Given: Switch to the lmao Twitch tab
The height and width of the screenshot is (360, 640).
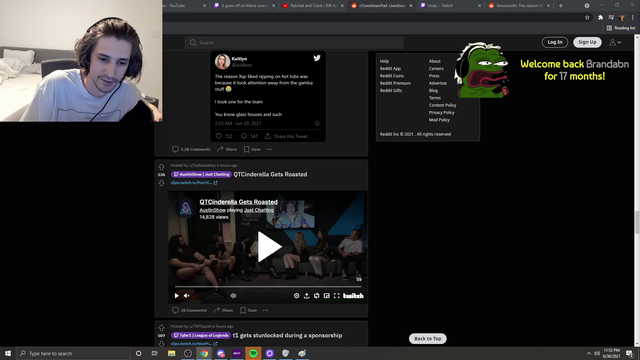Looking at the screenshot, I should [451, 6].
